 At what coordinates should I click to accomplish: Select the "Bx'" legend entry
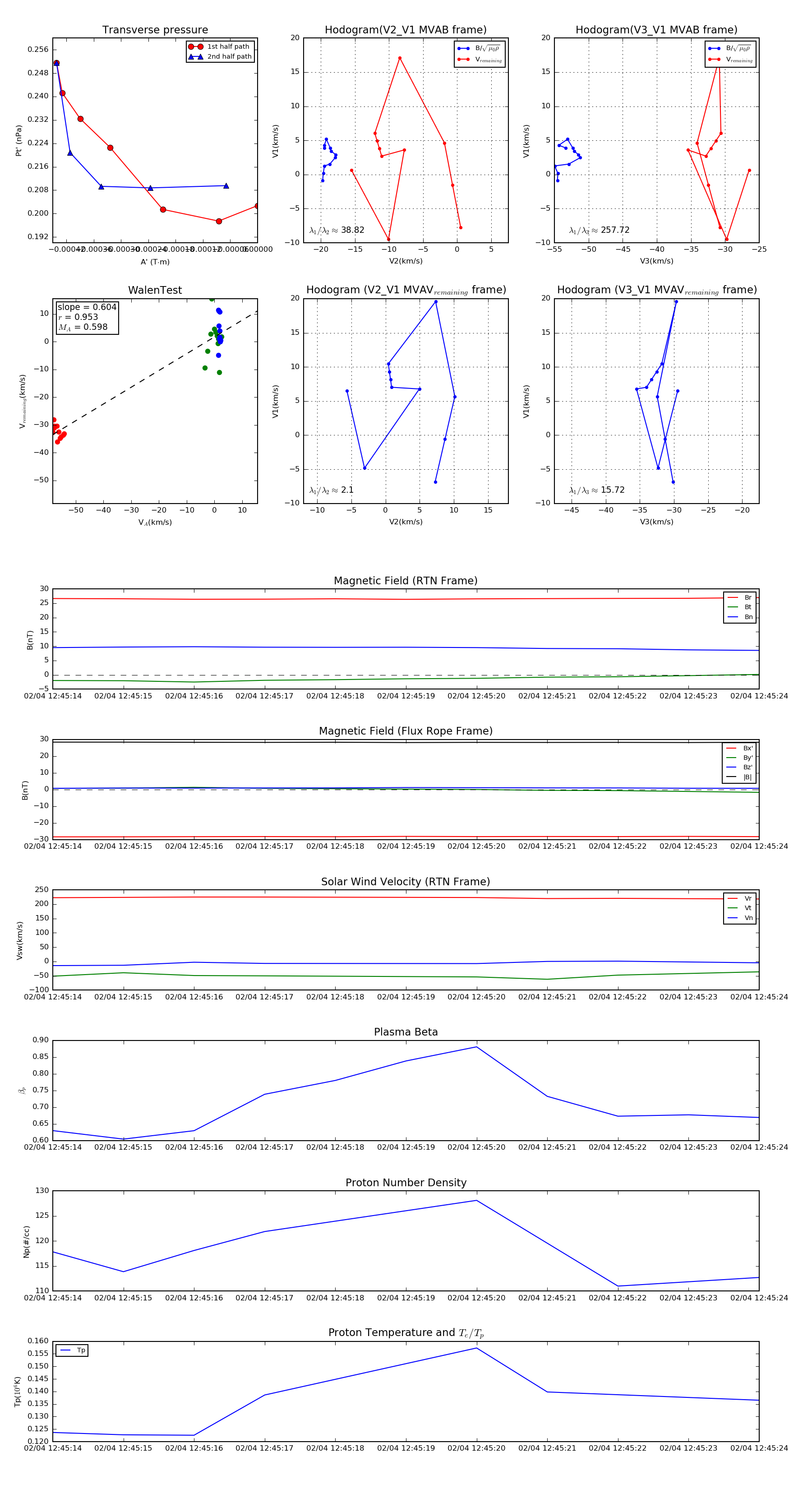point(740,748)
